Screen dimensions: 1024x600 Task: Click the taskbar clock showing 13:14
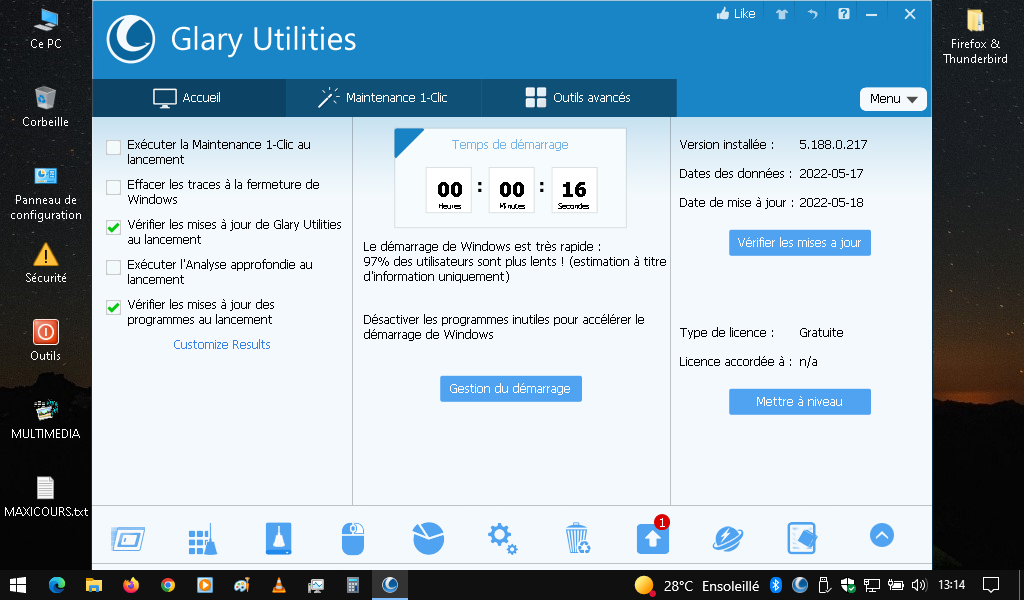[952, 585]
